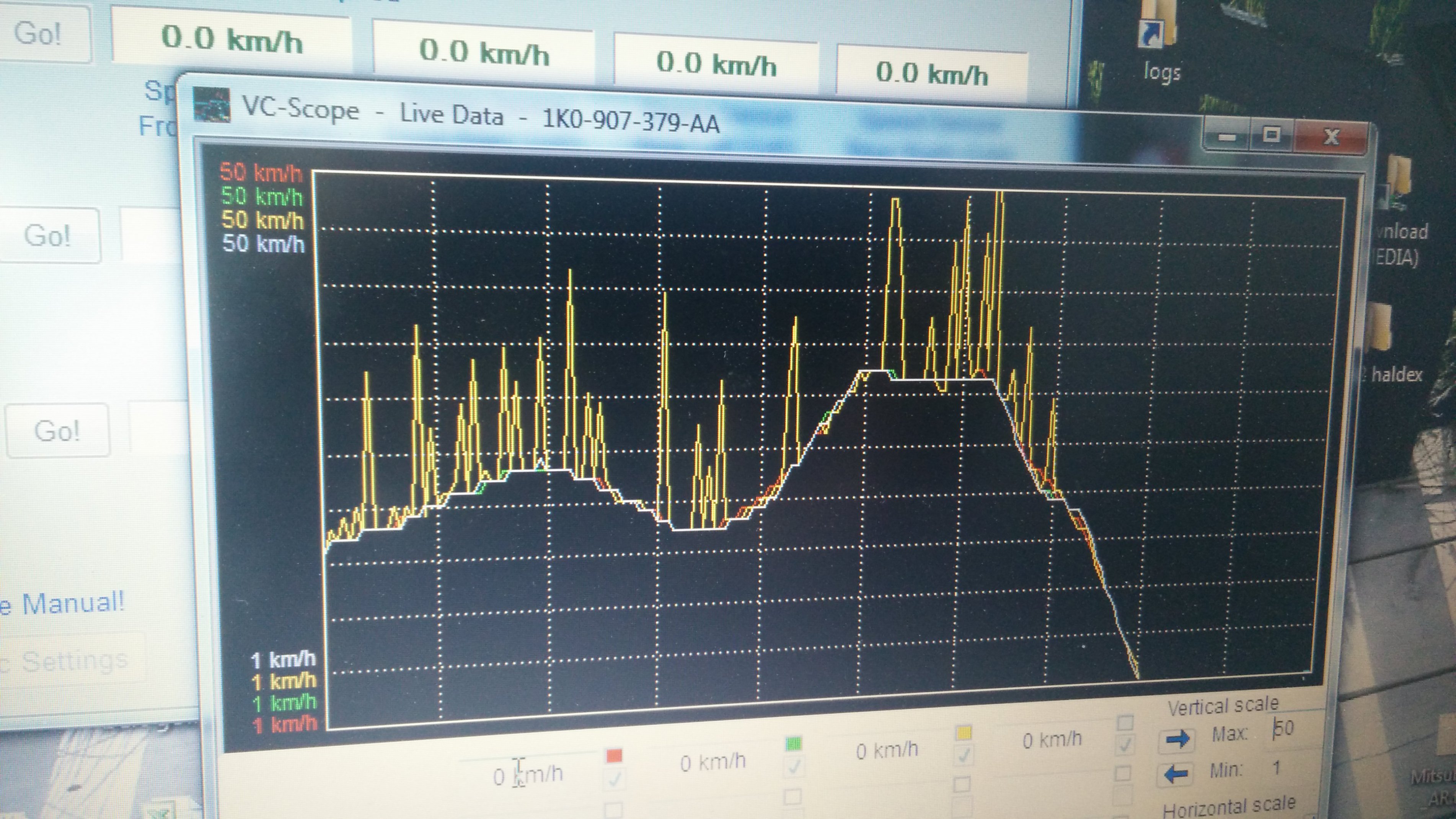The height and width of the screenshot is (819, 1456).
Task: Click the VC-Scope title bar icon
Action: [211, 104]
